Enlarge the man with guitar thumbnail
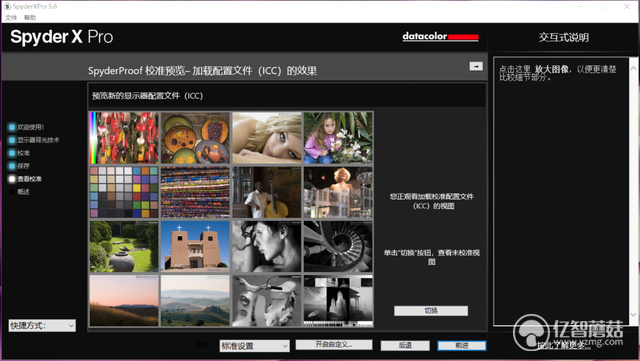The height and width of the screenshot is (361, 640). (x=267, y=192)
